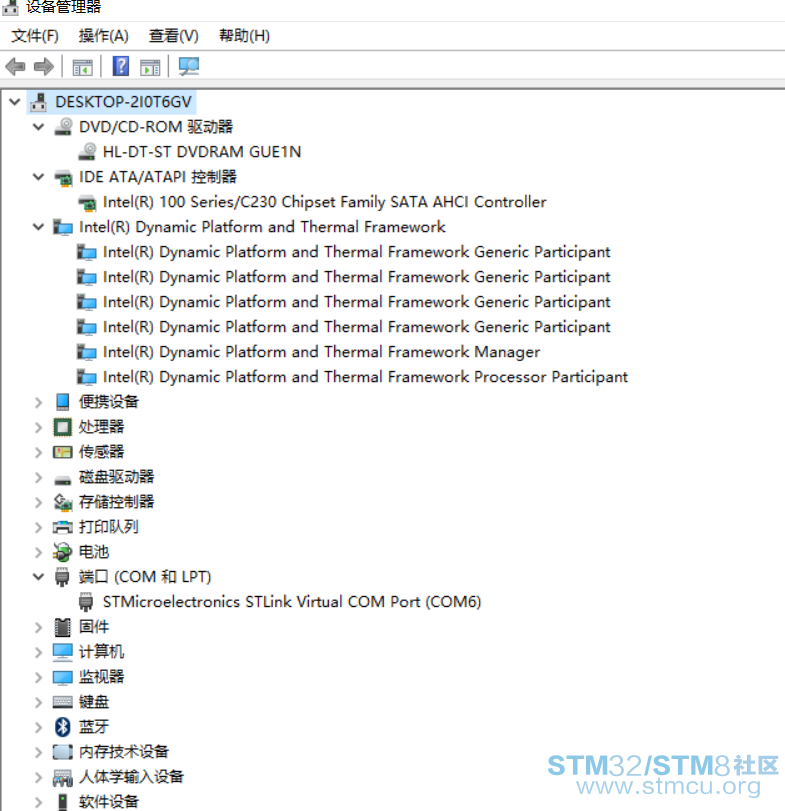Select the 固件 category label
This screenshot has width=785, height=811.
[94, 627]
